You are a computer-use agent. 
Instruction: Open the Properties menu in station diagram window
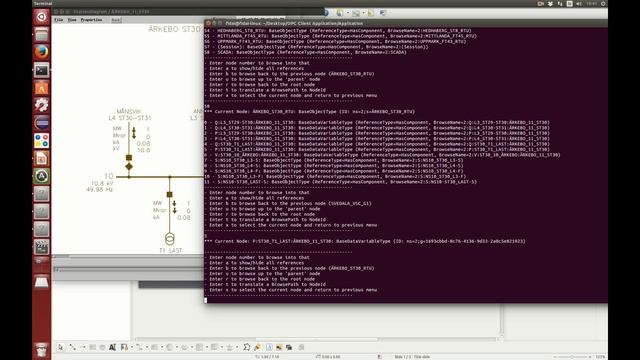(91, 20)
